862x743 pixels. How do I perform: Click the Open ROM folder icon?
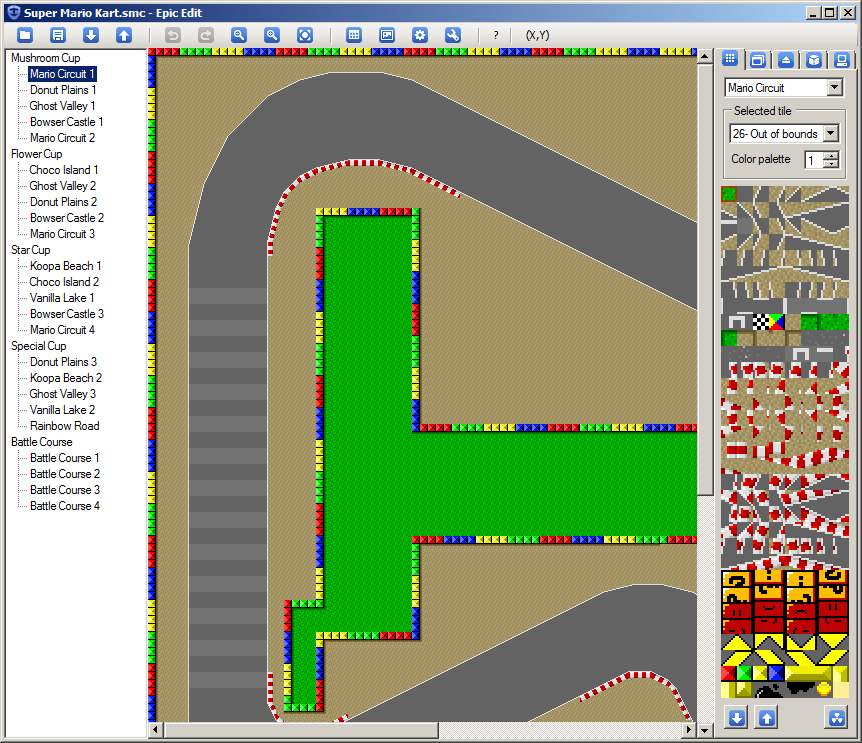[25, 35]
